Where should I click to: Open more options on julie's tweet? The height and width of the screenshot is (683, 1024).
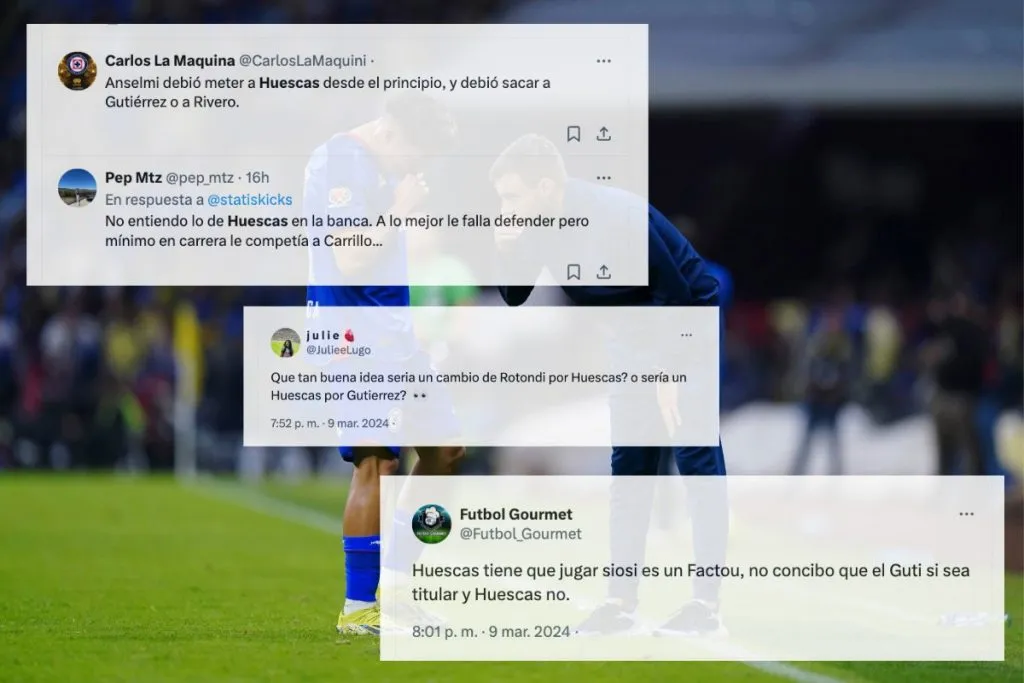(x=686, y=335)
